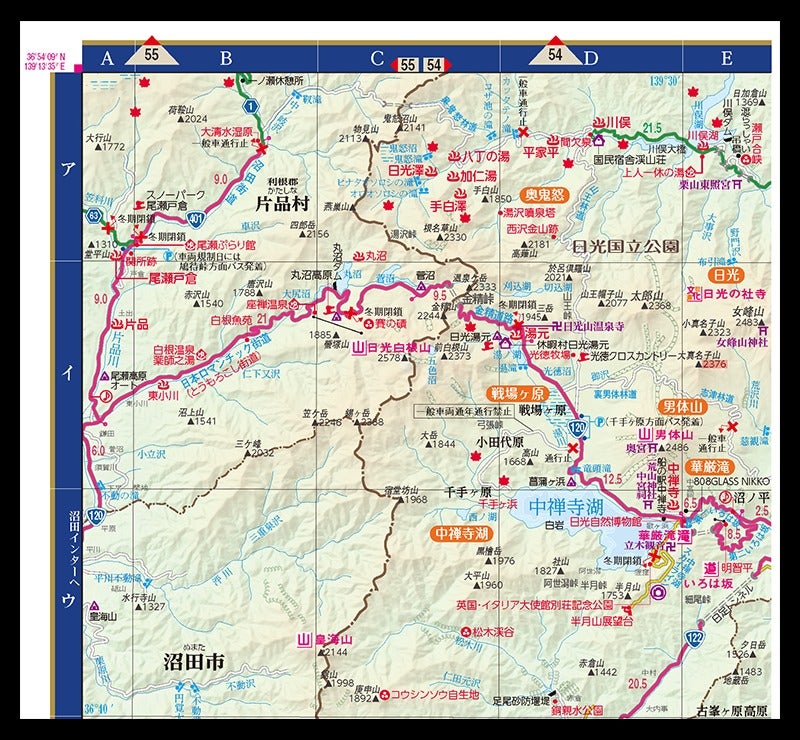The image size is (800, 740).
Task: Click the Route 120 shield beside 戦場ヶ原
Action: pos(577,428)
